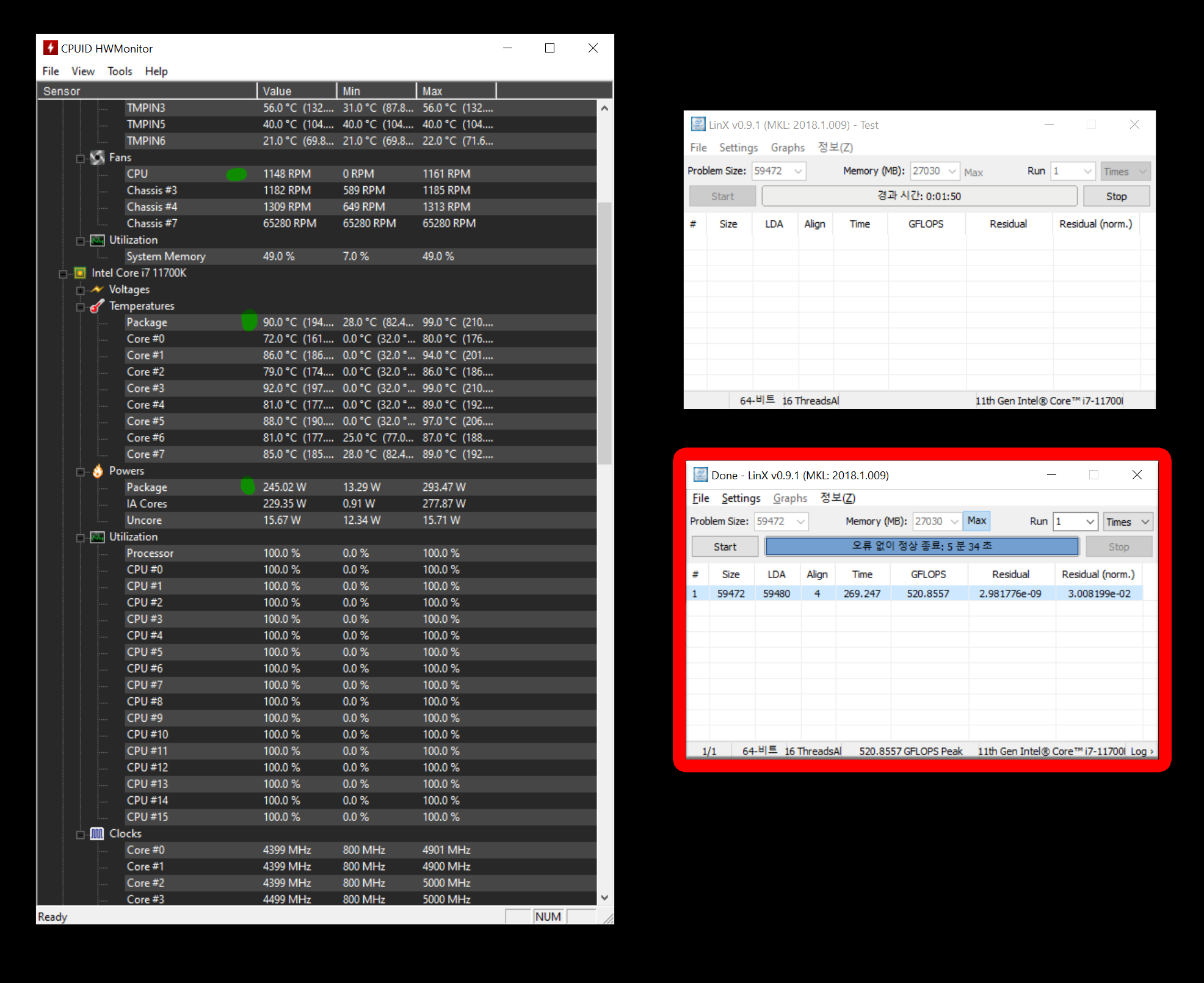
Task: Click the Voltages lightning icon
Action: pyautogui.click(x=98, y=289)
